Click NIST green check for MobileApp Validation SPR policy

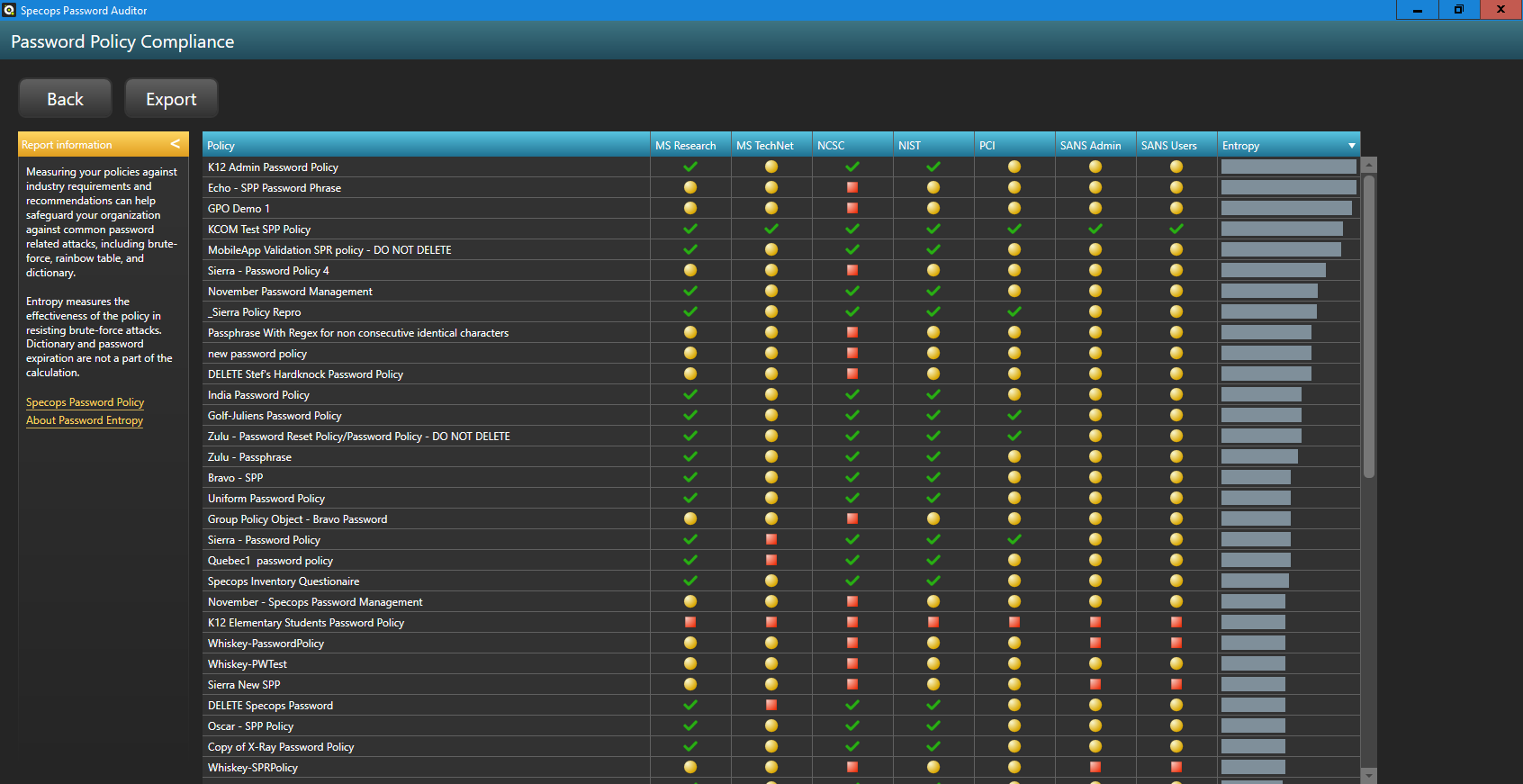(x=933, y=249)
